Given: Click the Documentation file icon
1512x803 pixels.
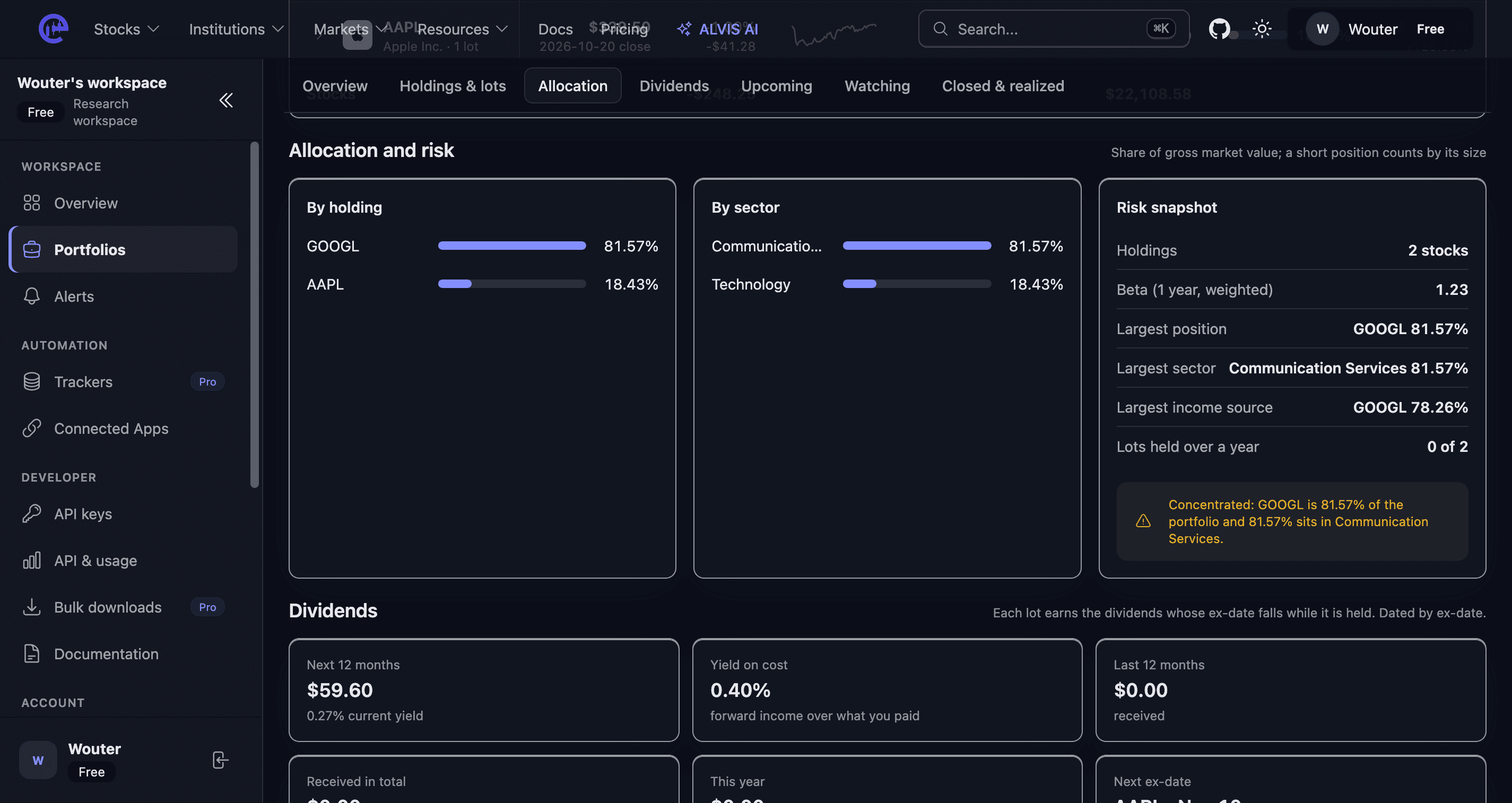Looking at the screenshot, I should 32,654.
